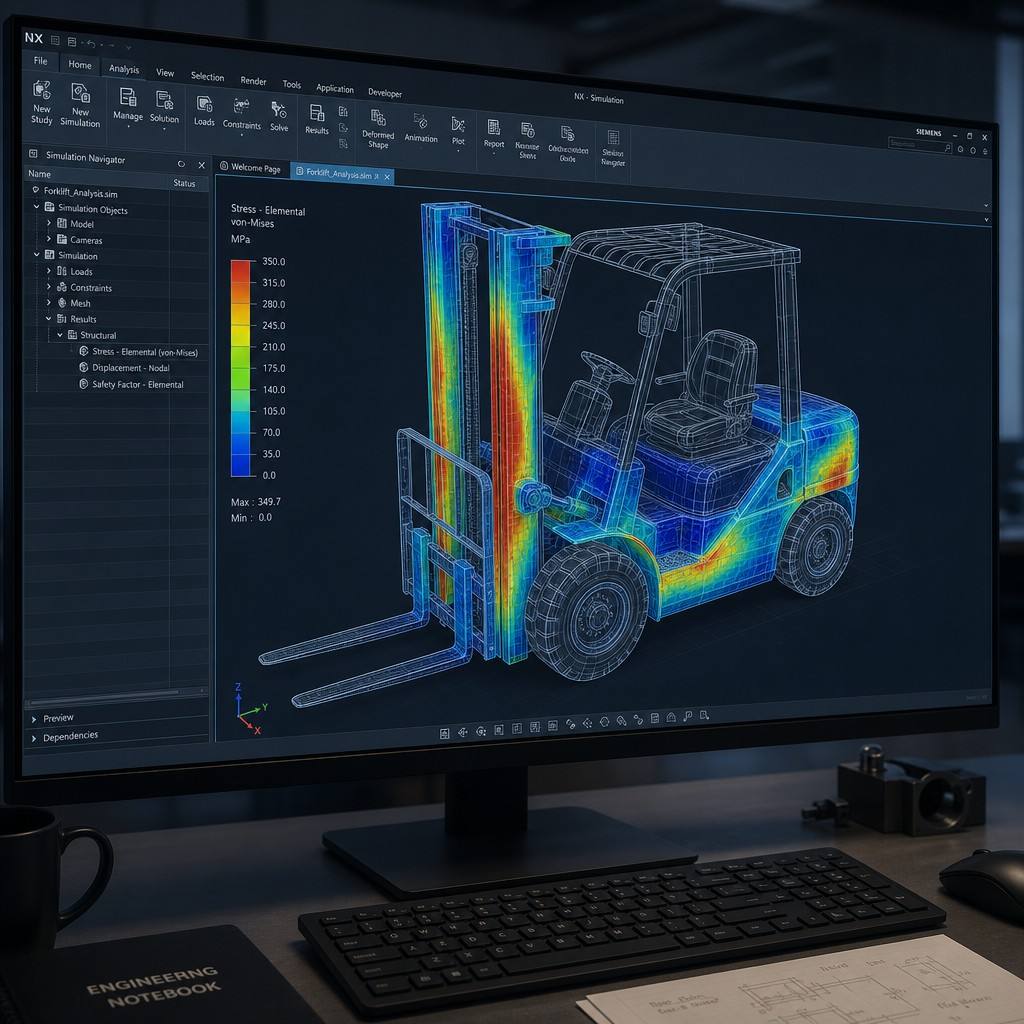Collapse the Structural tree node
The width and height of the screenshot is (1024, 1024).
click(x=60, y=334)
